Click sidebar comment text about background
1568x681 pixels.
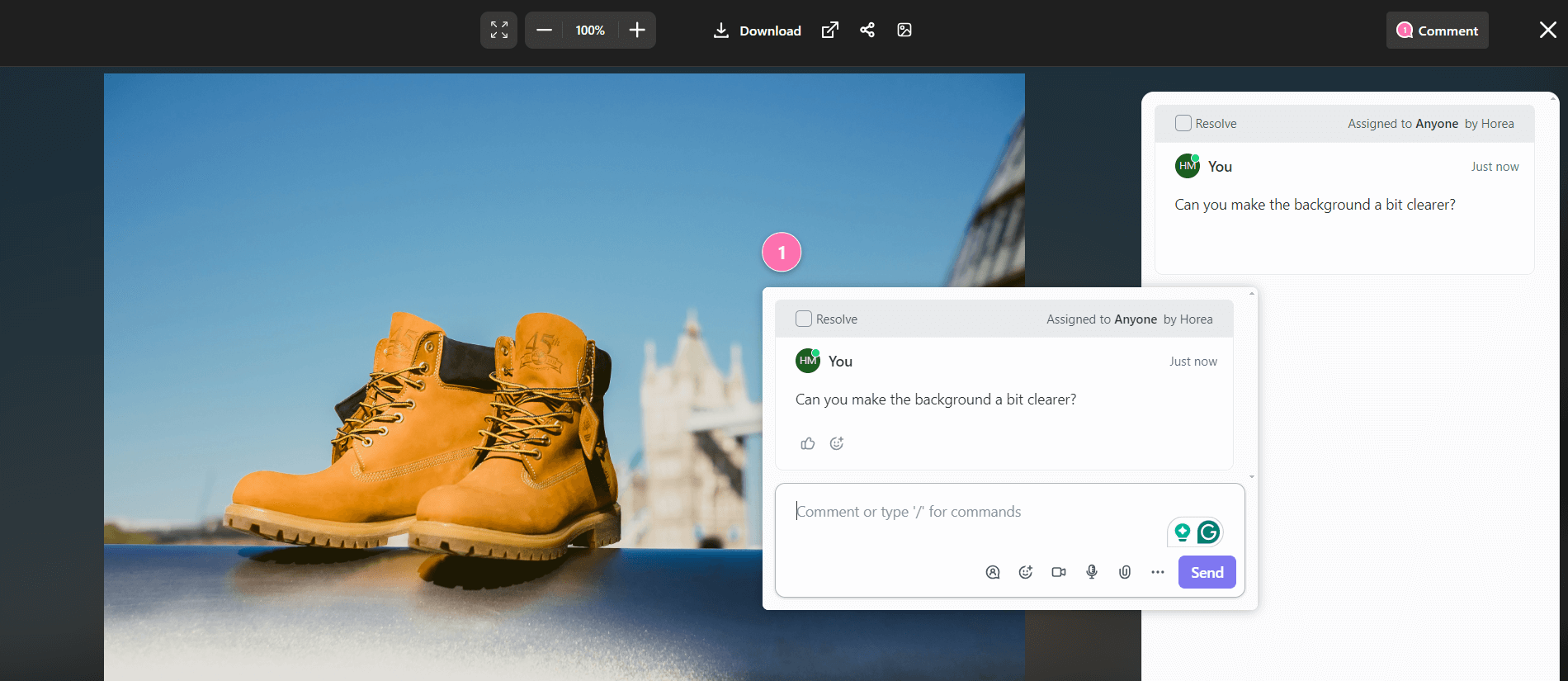1315,205
